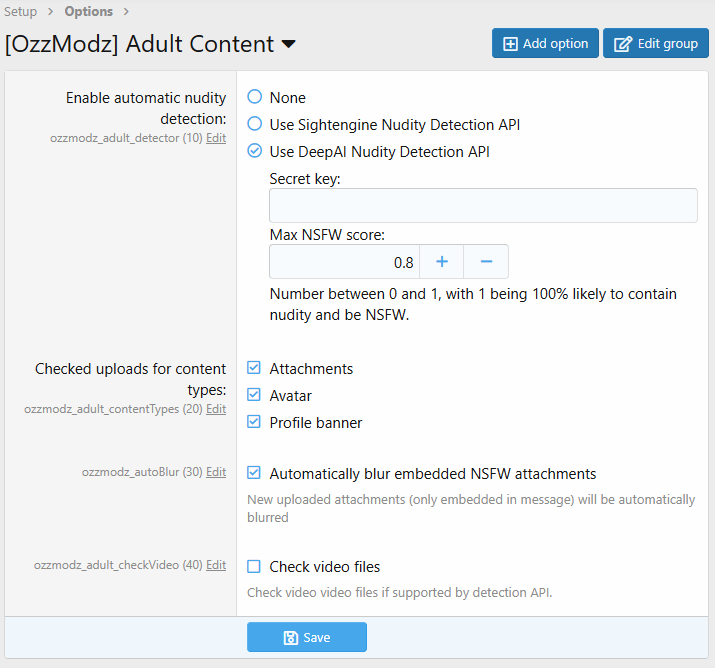Go to Setup in breadcrumb
Viewport: 715px width, 668px height.
21,12
